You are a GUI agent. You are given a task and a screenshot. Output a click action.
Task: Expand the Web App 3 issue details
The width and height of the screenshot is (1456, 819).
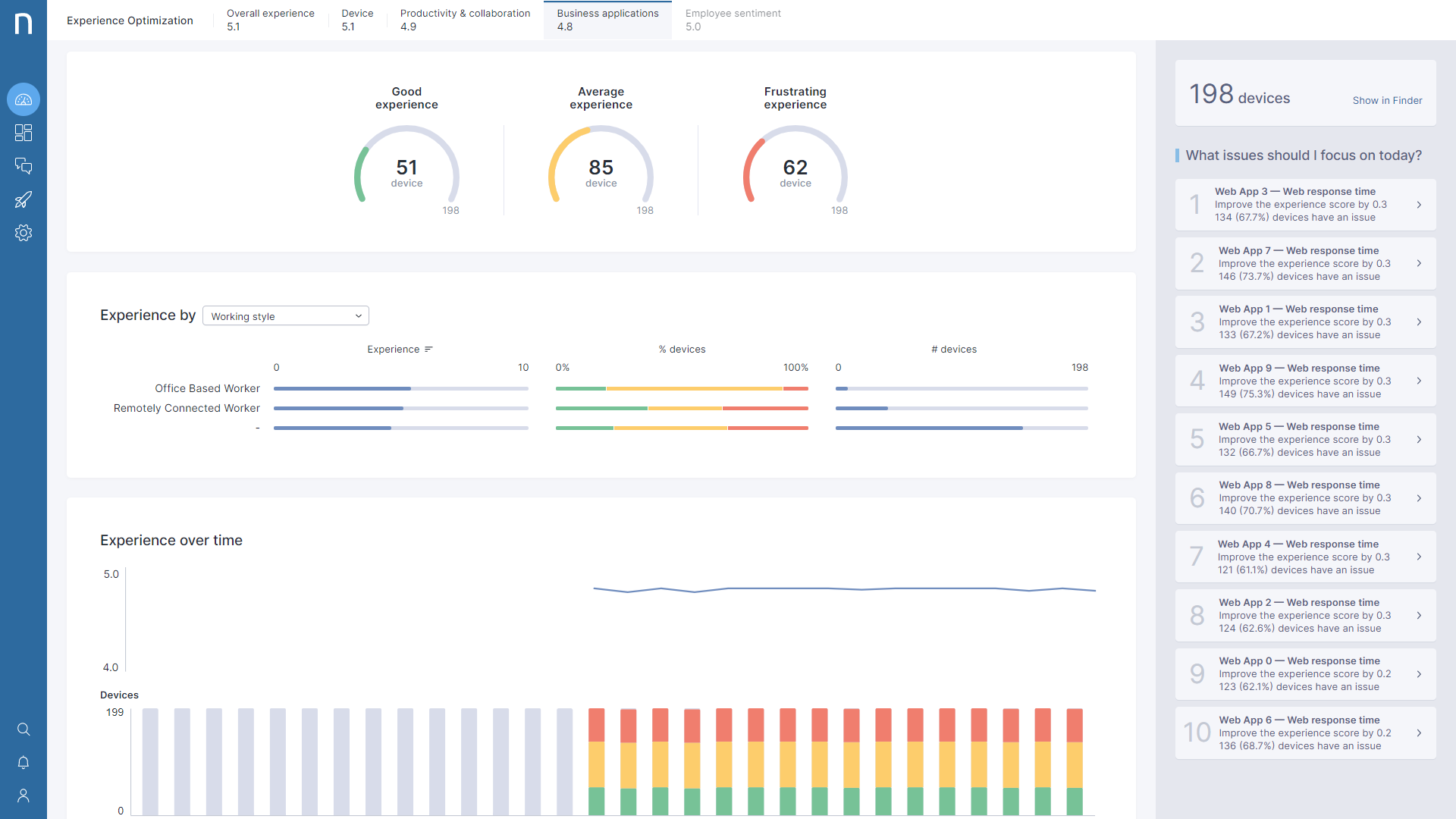tap(1420, 204)
